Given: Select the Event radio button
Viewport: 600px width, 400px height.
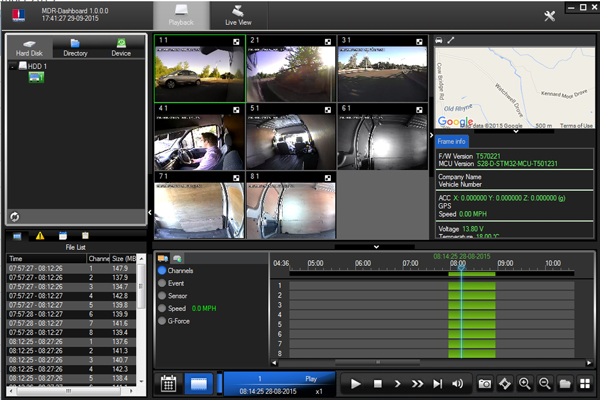Looking at the screenshot, I should [163, 284].
